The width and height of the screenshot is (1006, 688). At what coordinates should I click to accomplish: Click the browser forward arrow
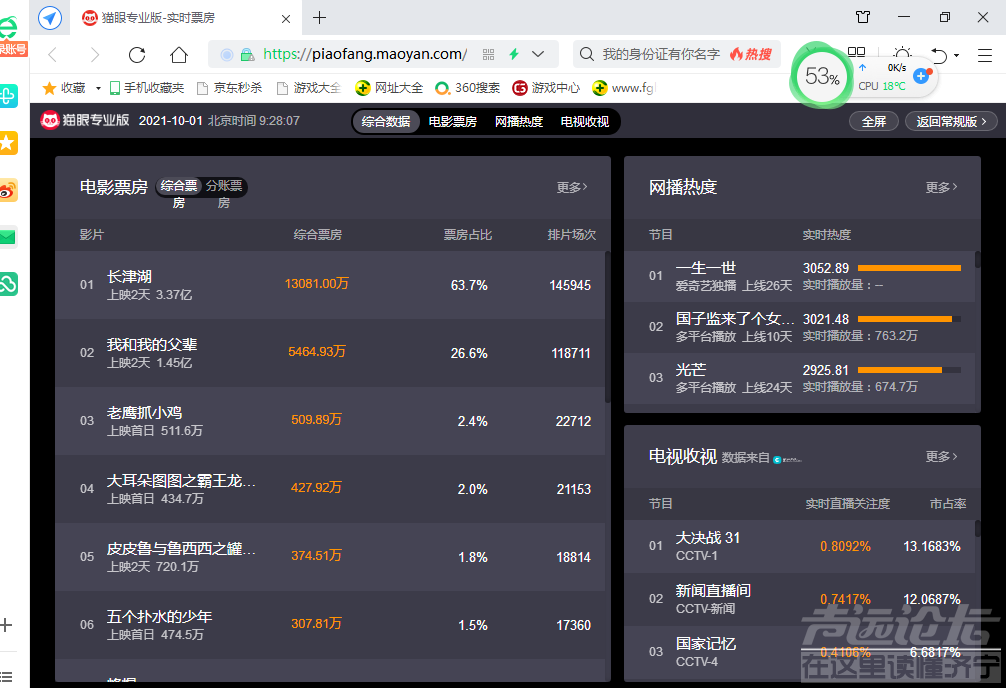pyautogui.click(x=94, y=55)
